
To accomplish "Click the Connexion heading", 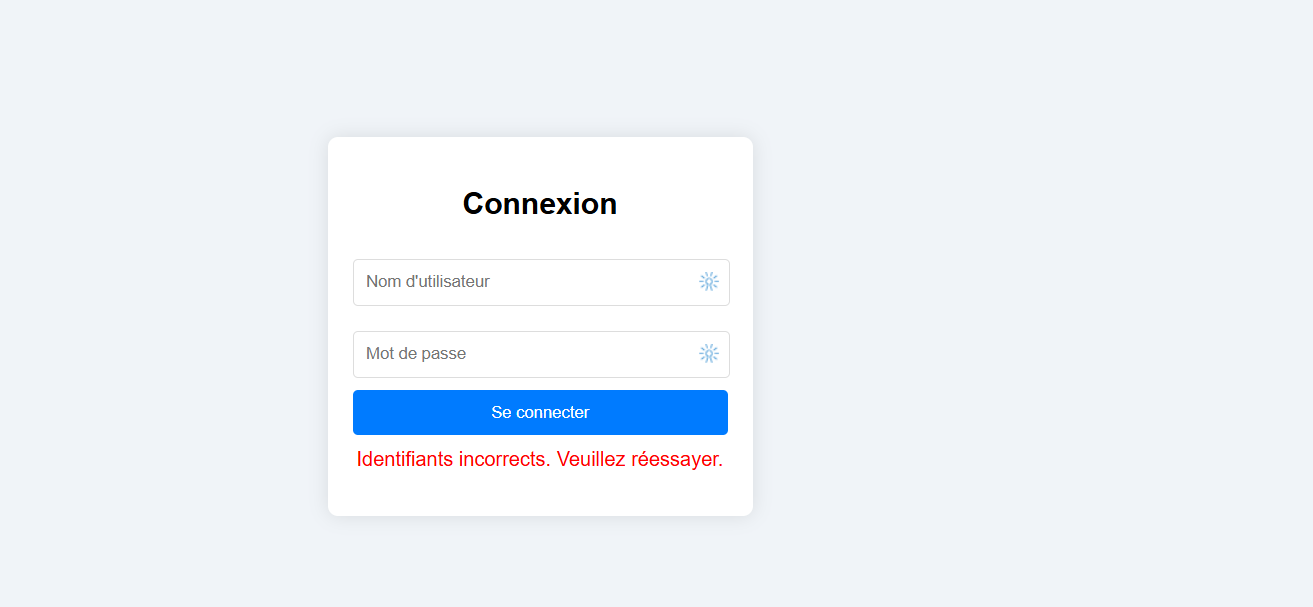I will pos(540,204).
